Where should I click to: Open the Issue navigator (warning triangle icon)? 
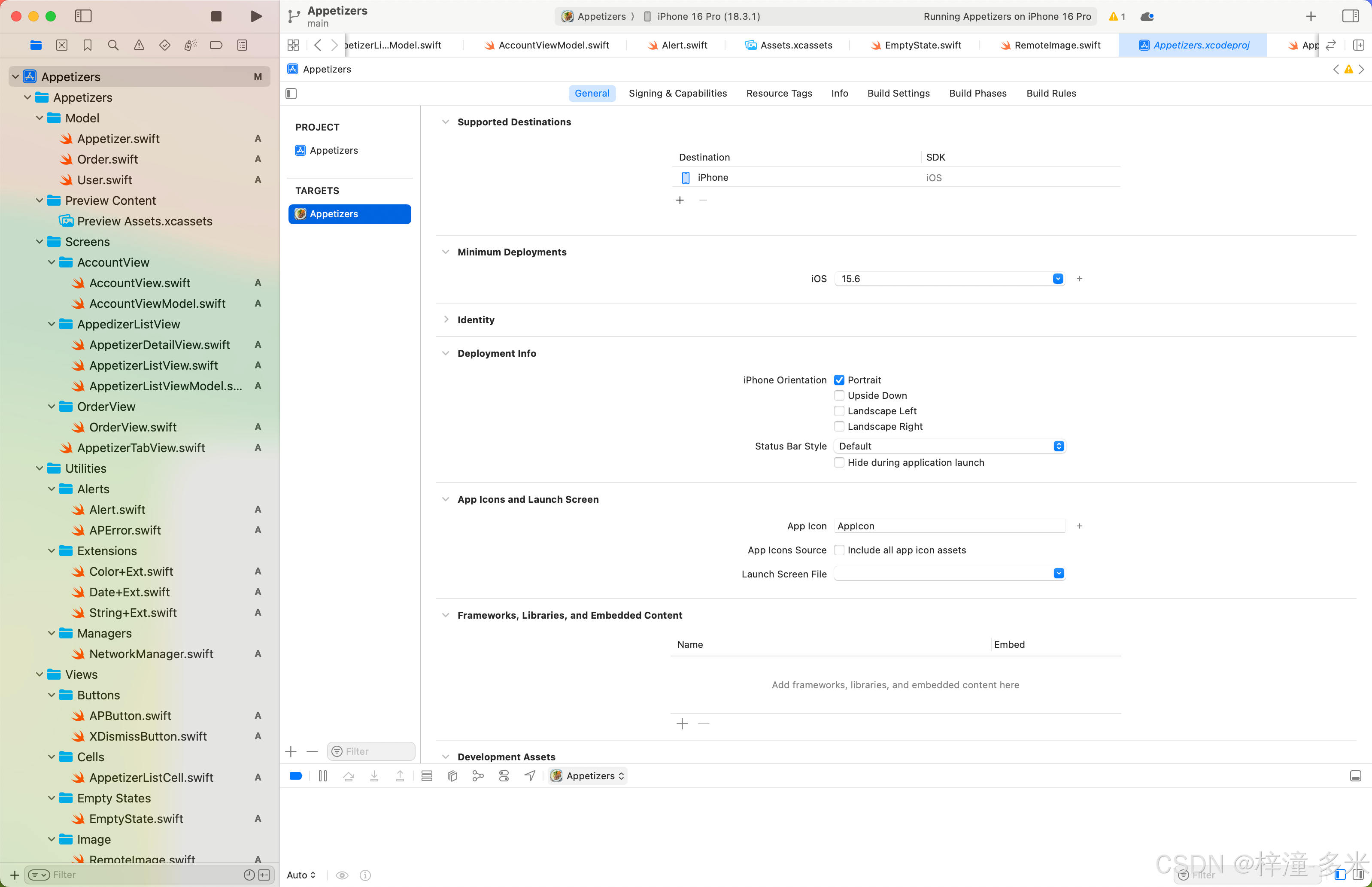click(139, 45)
